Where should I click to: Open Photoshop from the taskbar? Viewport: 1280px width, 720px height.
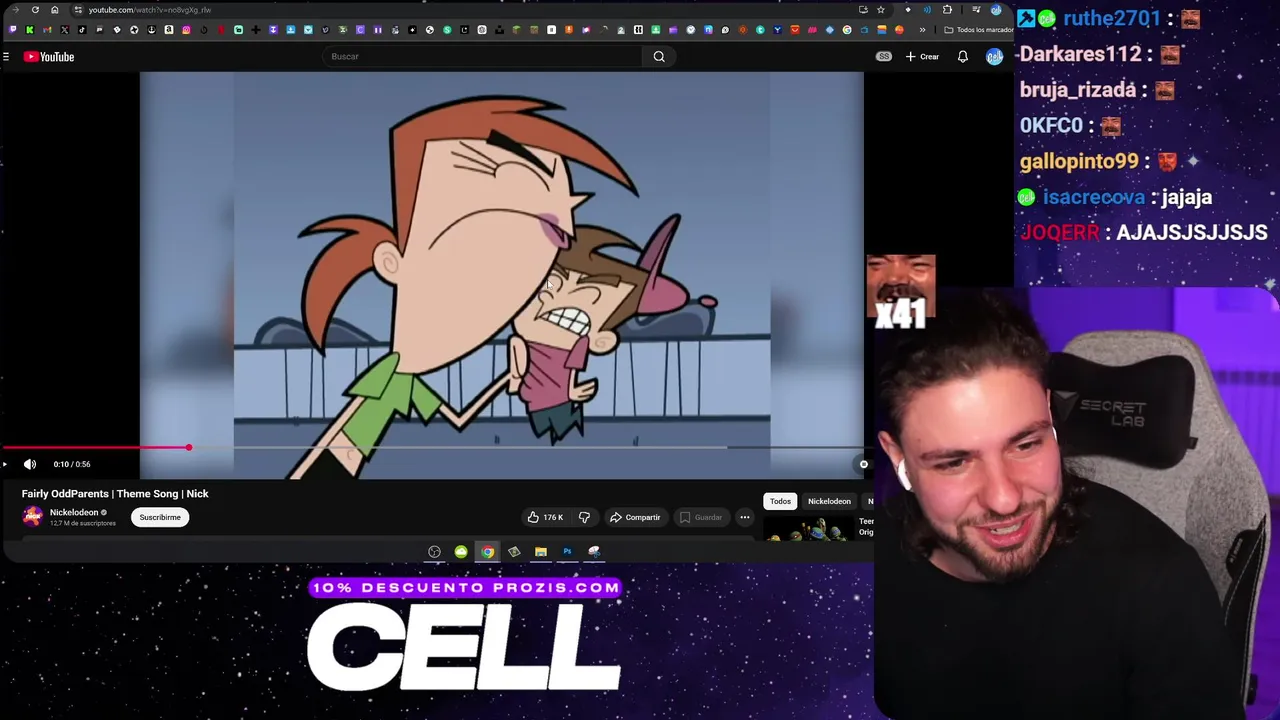click(x=567, y=551)
